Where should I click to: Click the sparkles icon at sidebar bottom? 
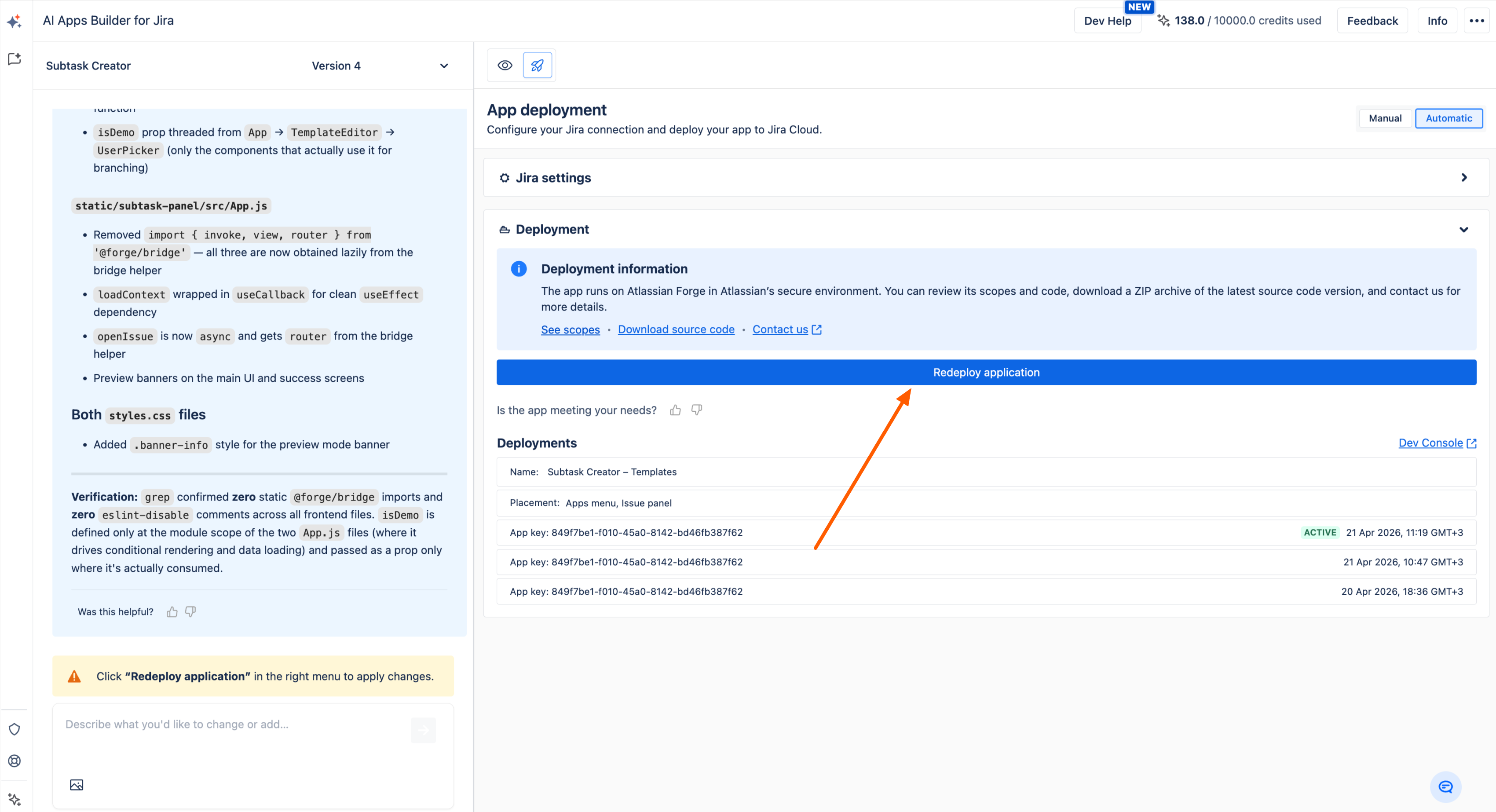pyautogui.click(x=15, y=799)
